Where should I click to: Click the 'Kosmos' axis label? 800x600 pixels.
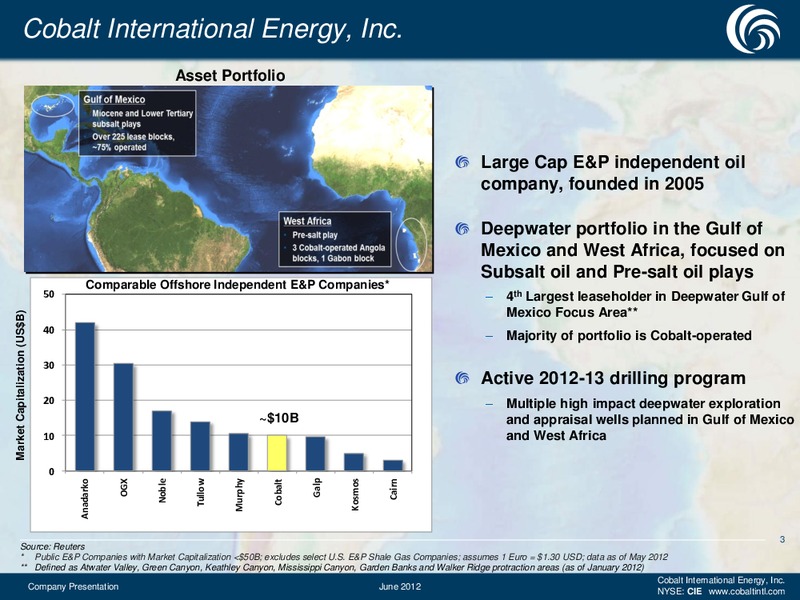pos(355,494)
